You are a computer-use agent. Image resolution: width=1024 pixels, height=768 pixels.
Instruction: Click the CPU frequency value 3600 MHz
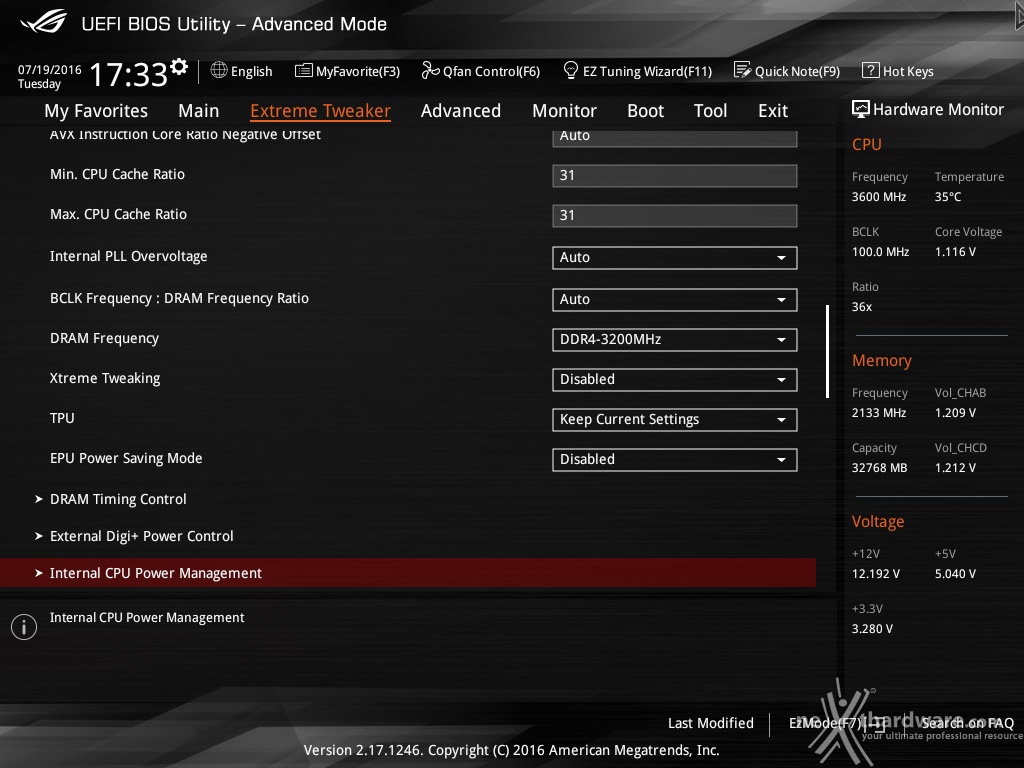click(x=879, y=197)
